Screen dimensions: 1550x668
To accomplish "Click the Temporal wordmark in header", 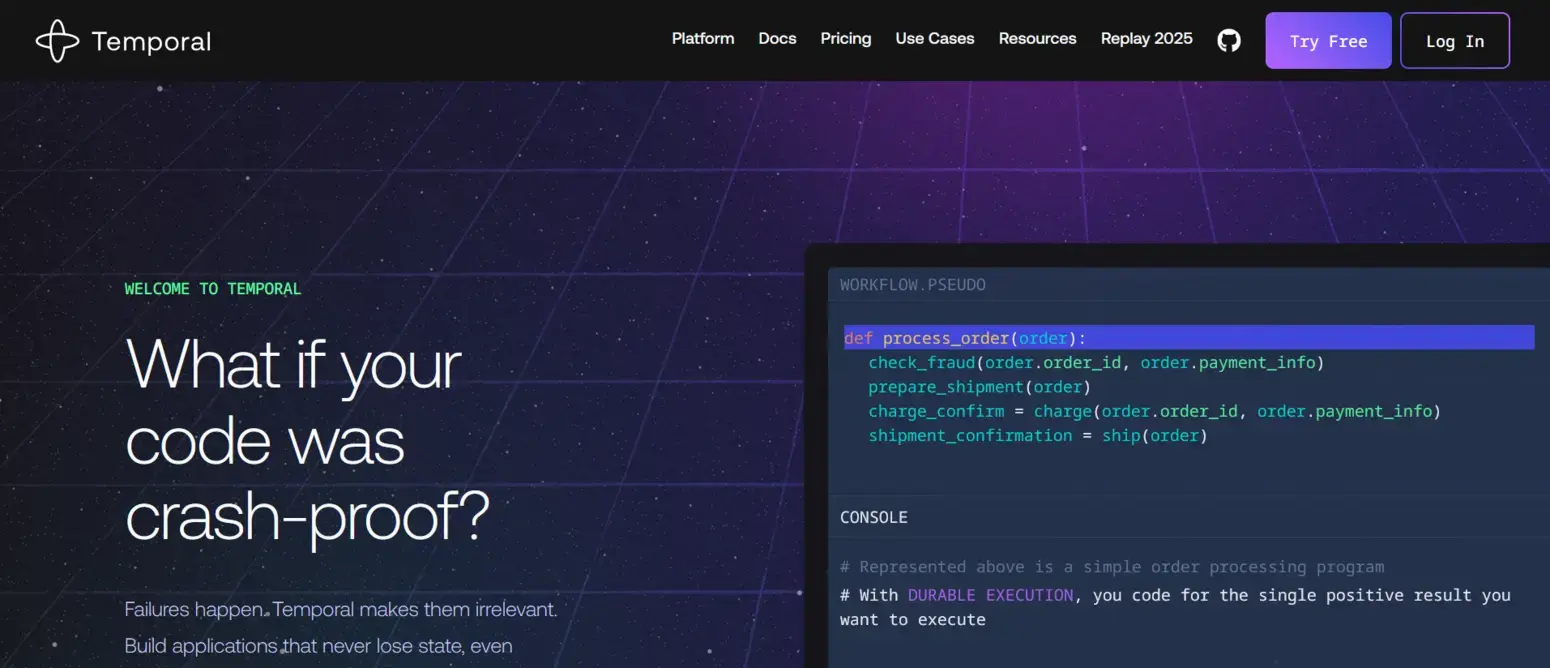I will pyautogui.click(x=151, y=41).
